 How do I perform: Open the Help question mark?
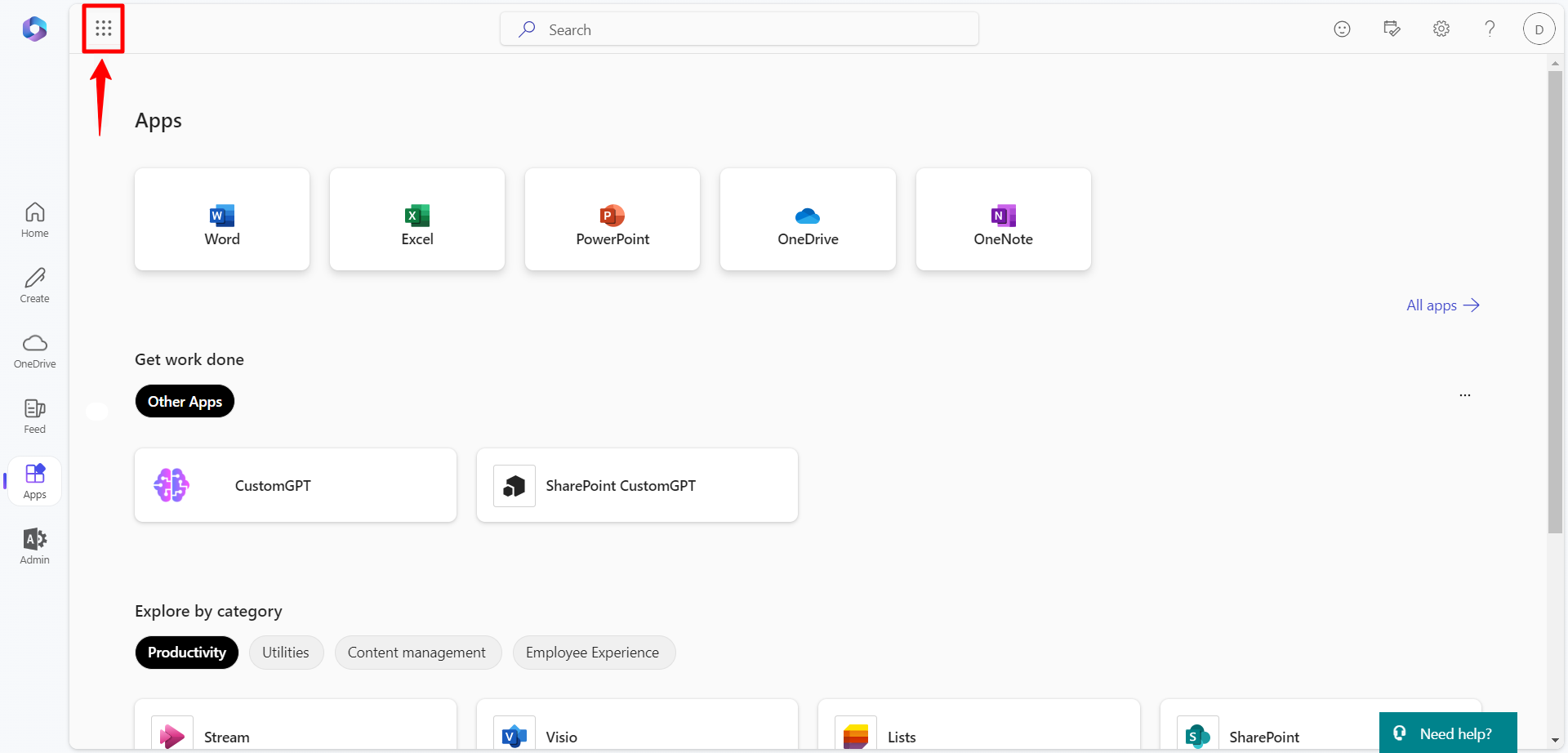click(x=1490, y=29)
